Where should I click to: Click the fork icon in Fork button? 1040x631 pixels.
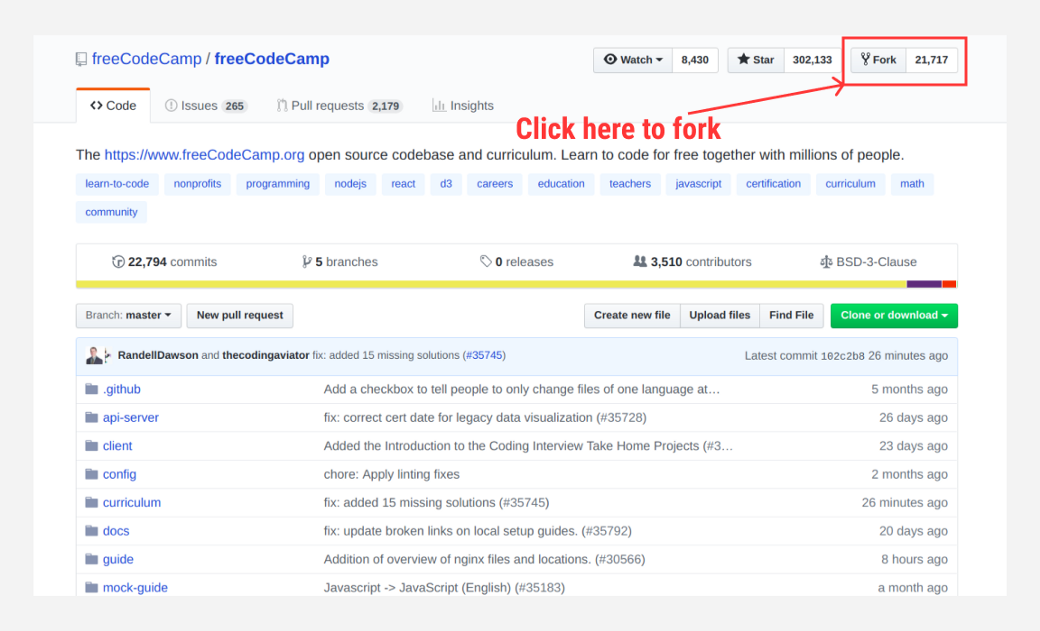(866, 59)
